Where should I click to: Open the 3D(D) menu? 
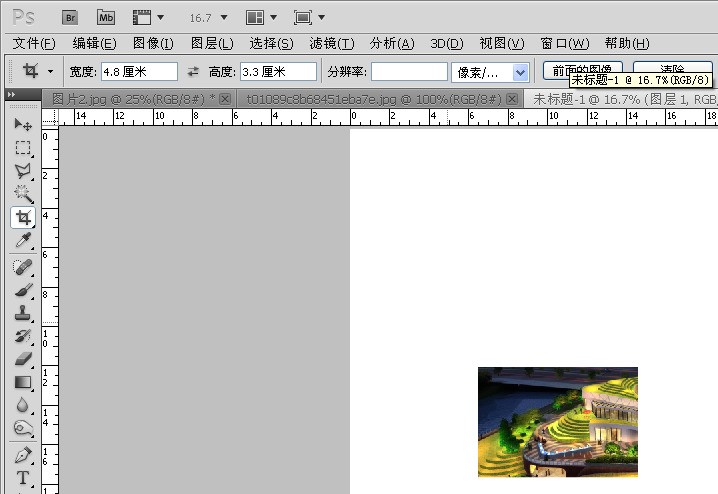click(x=446, y=43)
